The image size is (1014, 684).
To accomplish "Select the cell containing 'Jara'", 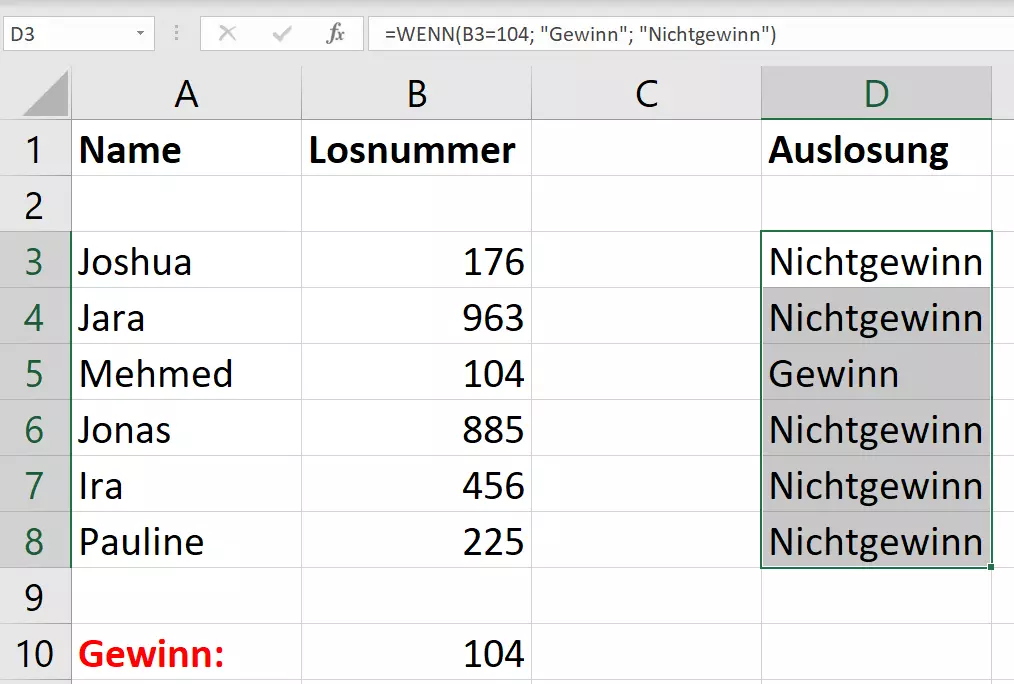I will [186, 317].
